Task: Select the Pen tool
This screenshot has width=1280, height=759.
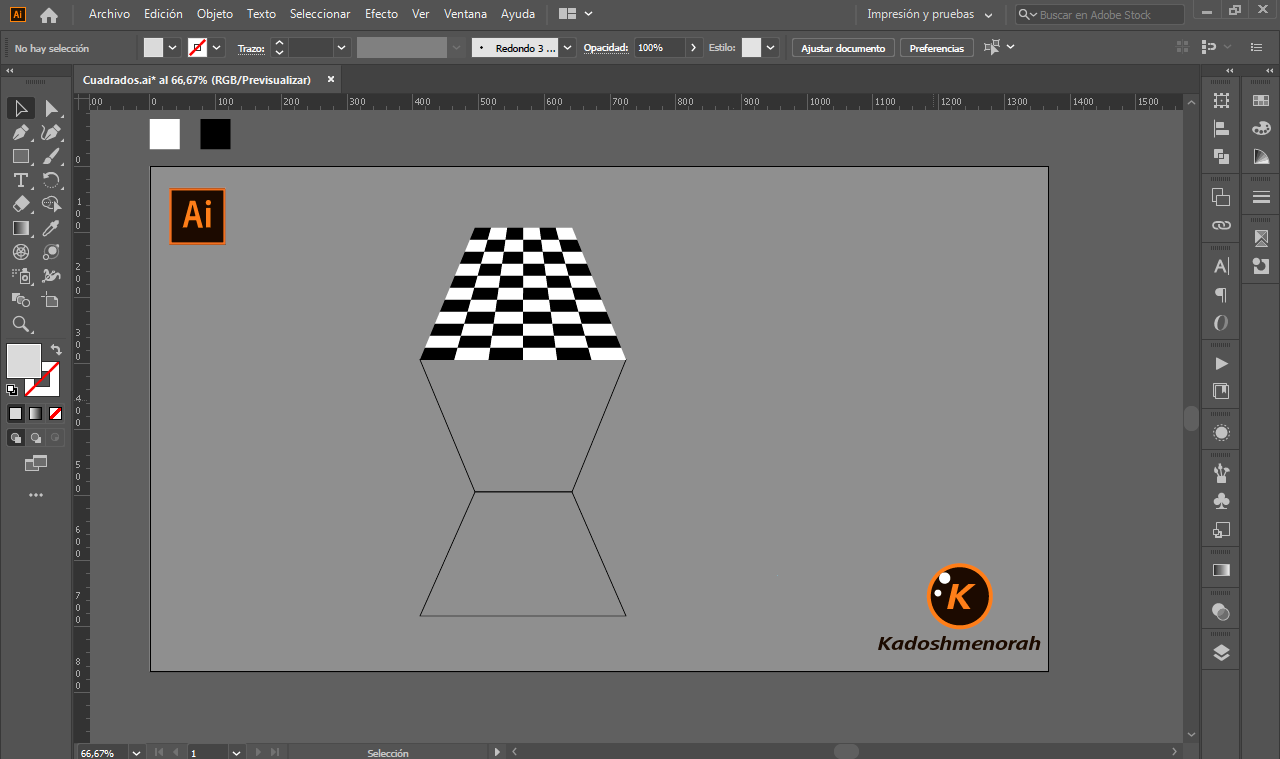Action: (x=20, y=132)
